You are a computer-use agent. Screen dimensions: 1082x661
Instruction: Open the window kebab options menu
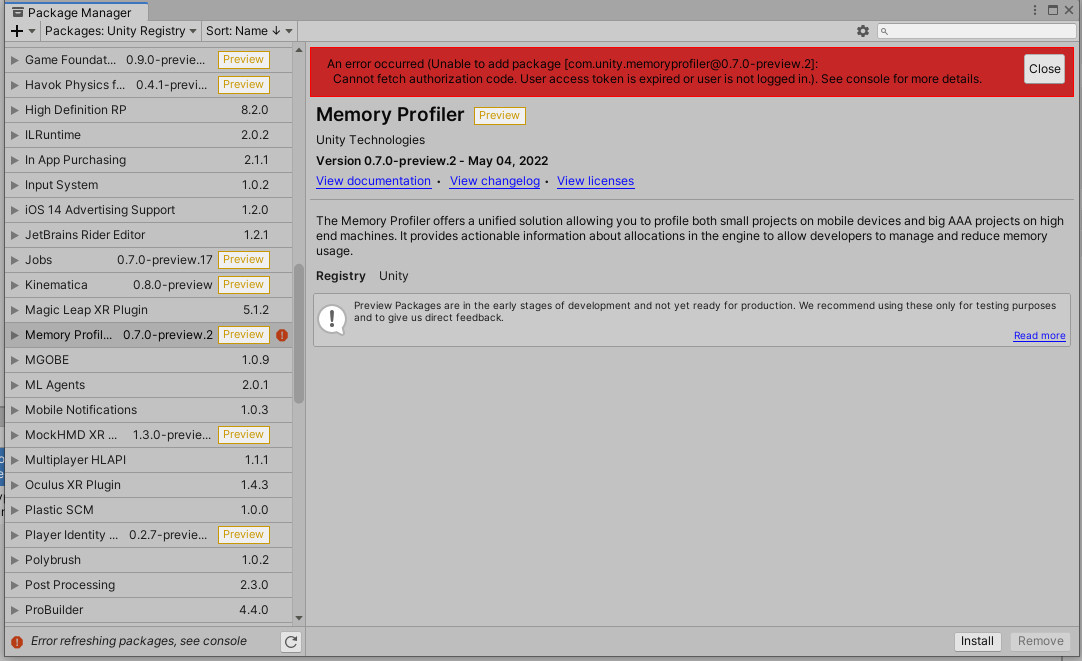[x=1035, y=10]
